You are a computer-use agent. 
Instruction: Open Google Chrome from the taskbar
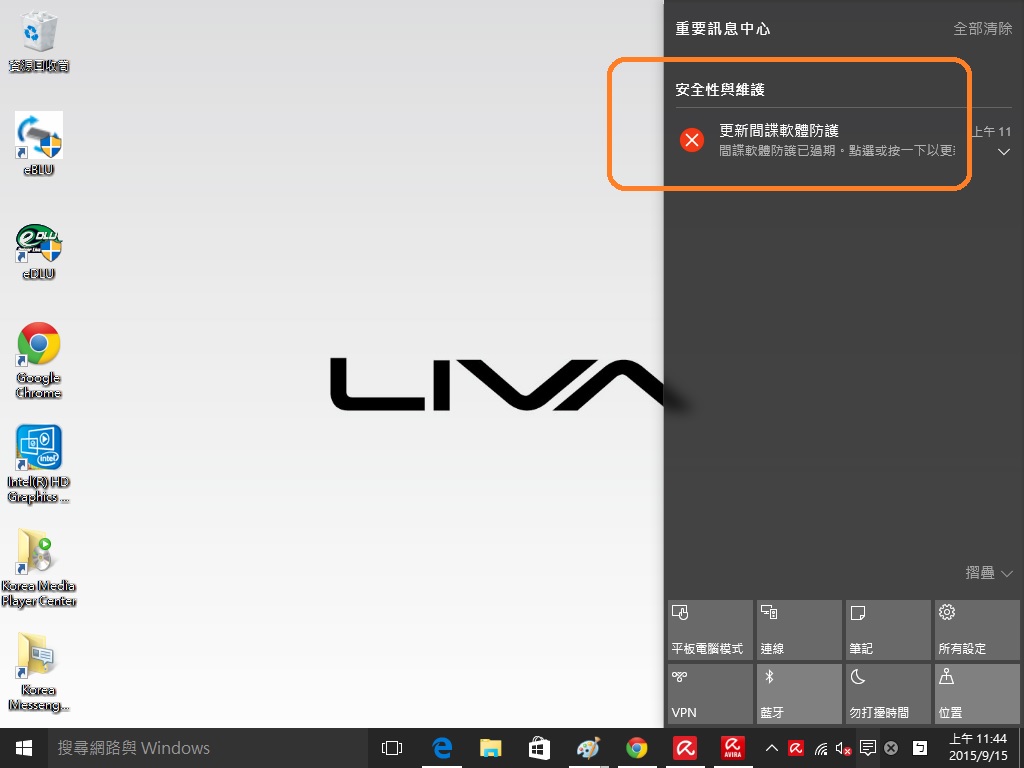pos(637,748)
